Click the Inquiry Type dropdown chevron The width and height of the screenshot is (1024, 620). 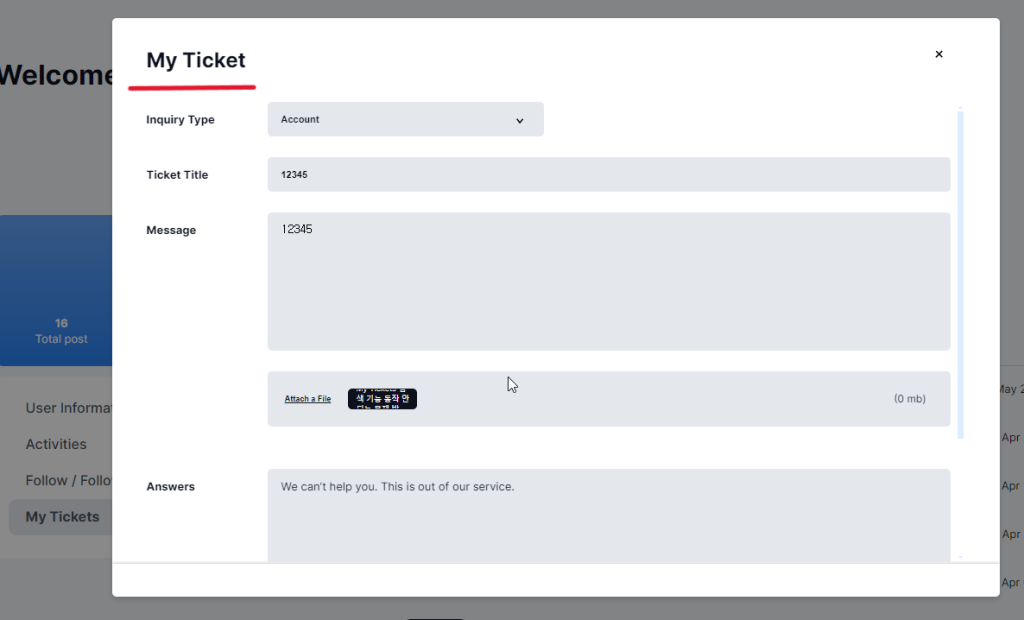click(x=520, y=120)
